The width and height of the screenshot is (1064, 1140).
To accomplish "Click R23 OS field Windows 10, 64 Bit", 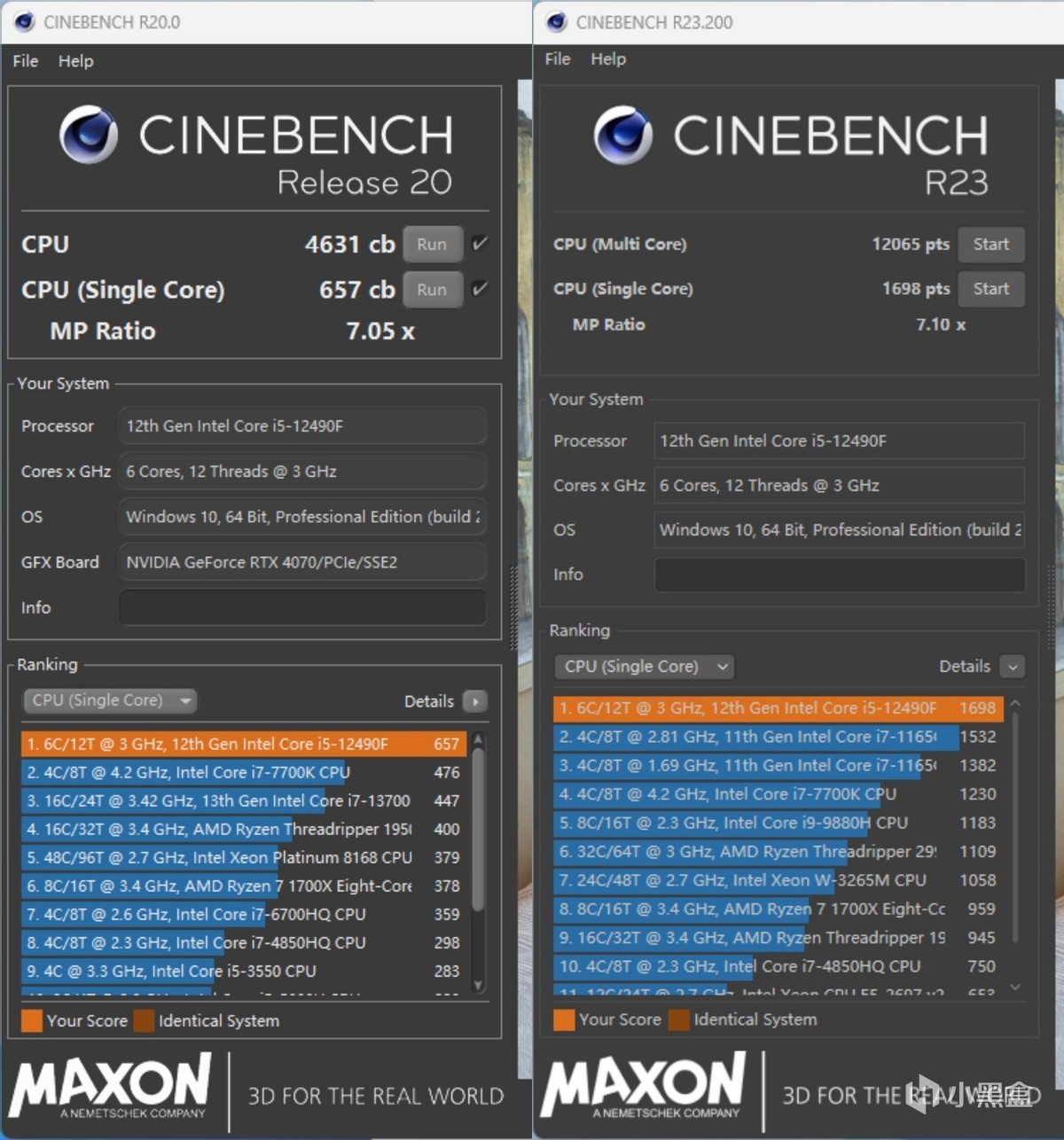I will [840, 530].
